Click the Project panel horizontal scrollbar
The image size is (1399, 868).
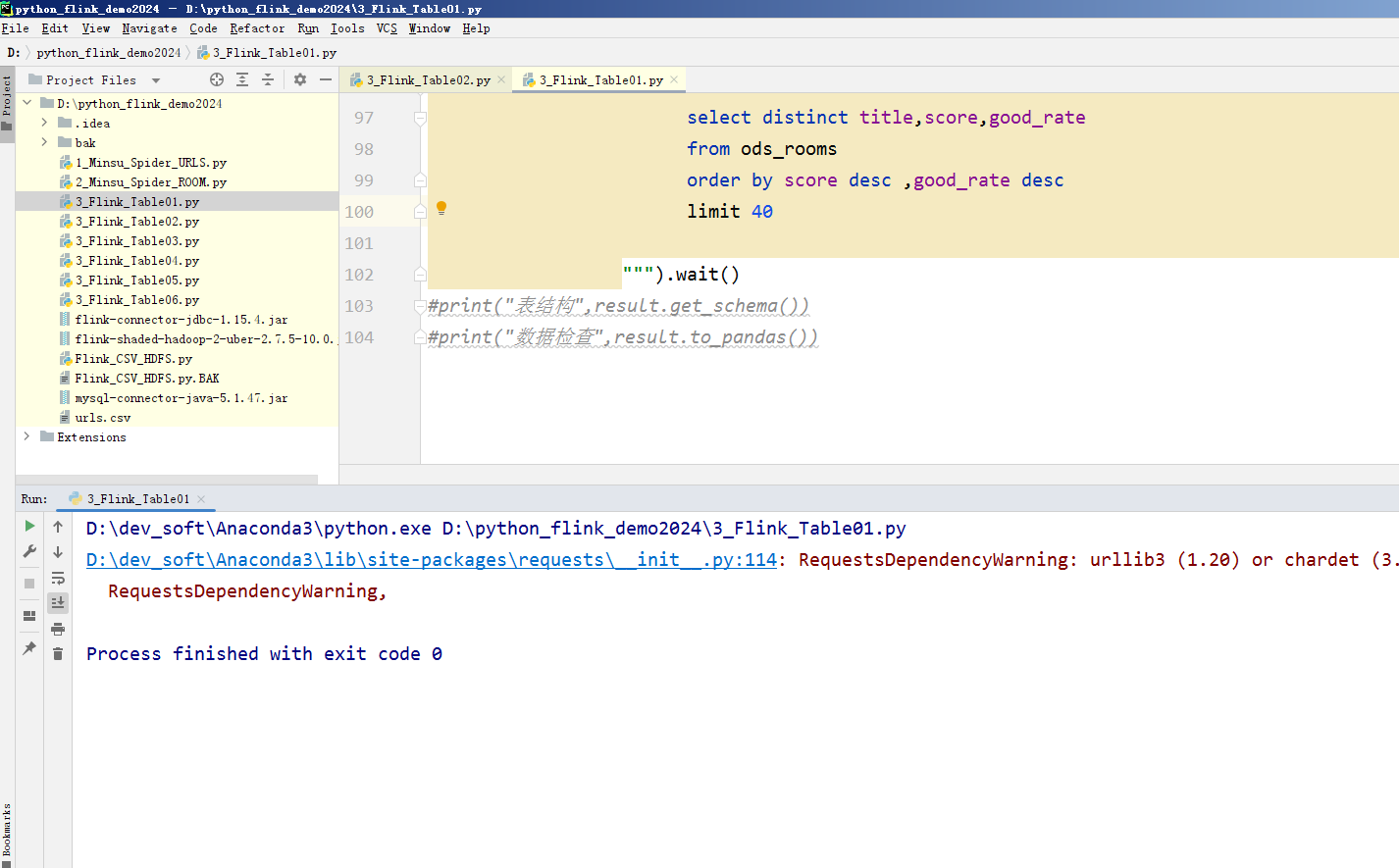tap(167, 480)
